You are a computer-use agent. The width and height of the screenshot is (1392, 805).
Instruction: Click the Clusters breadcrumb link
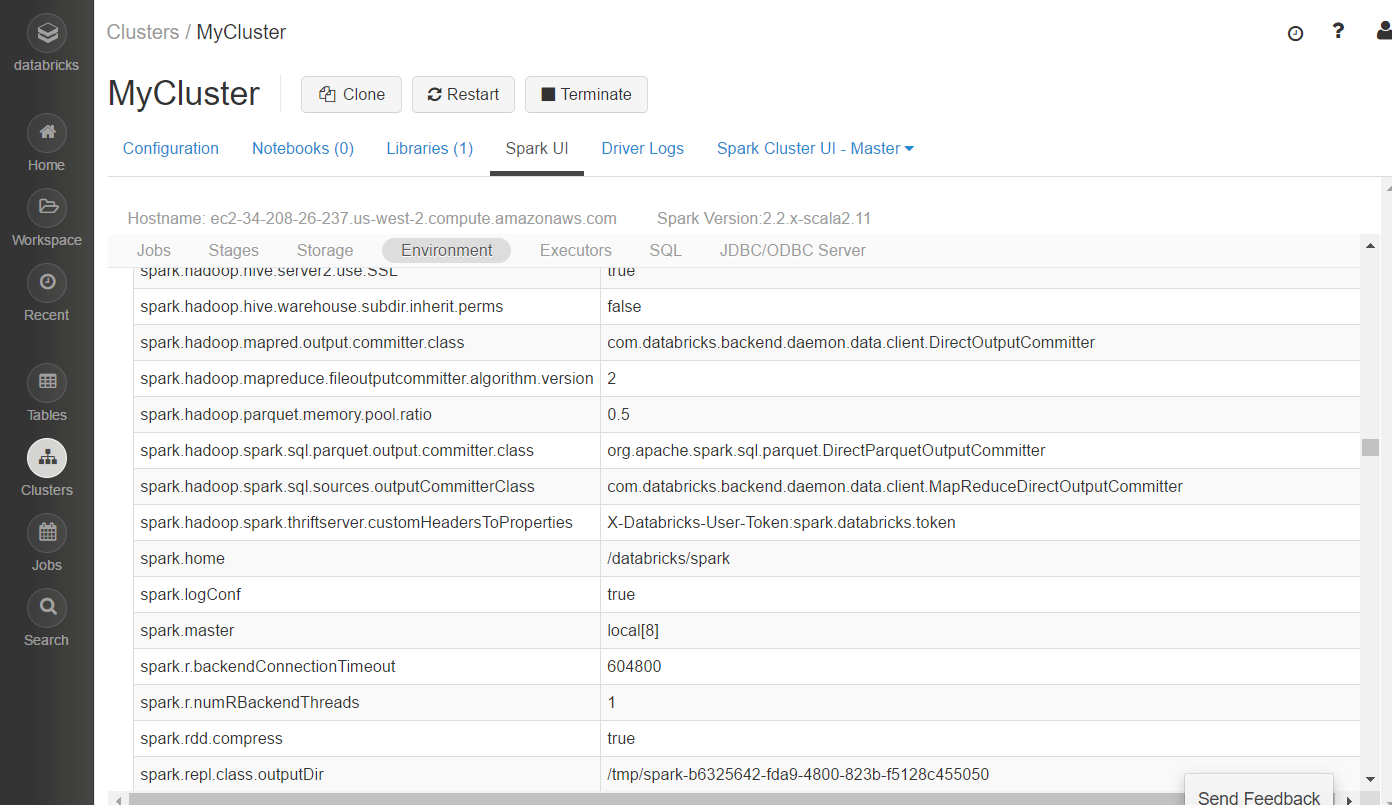click(x=143, y=32)
